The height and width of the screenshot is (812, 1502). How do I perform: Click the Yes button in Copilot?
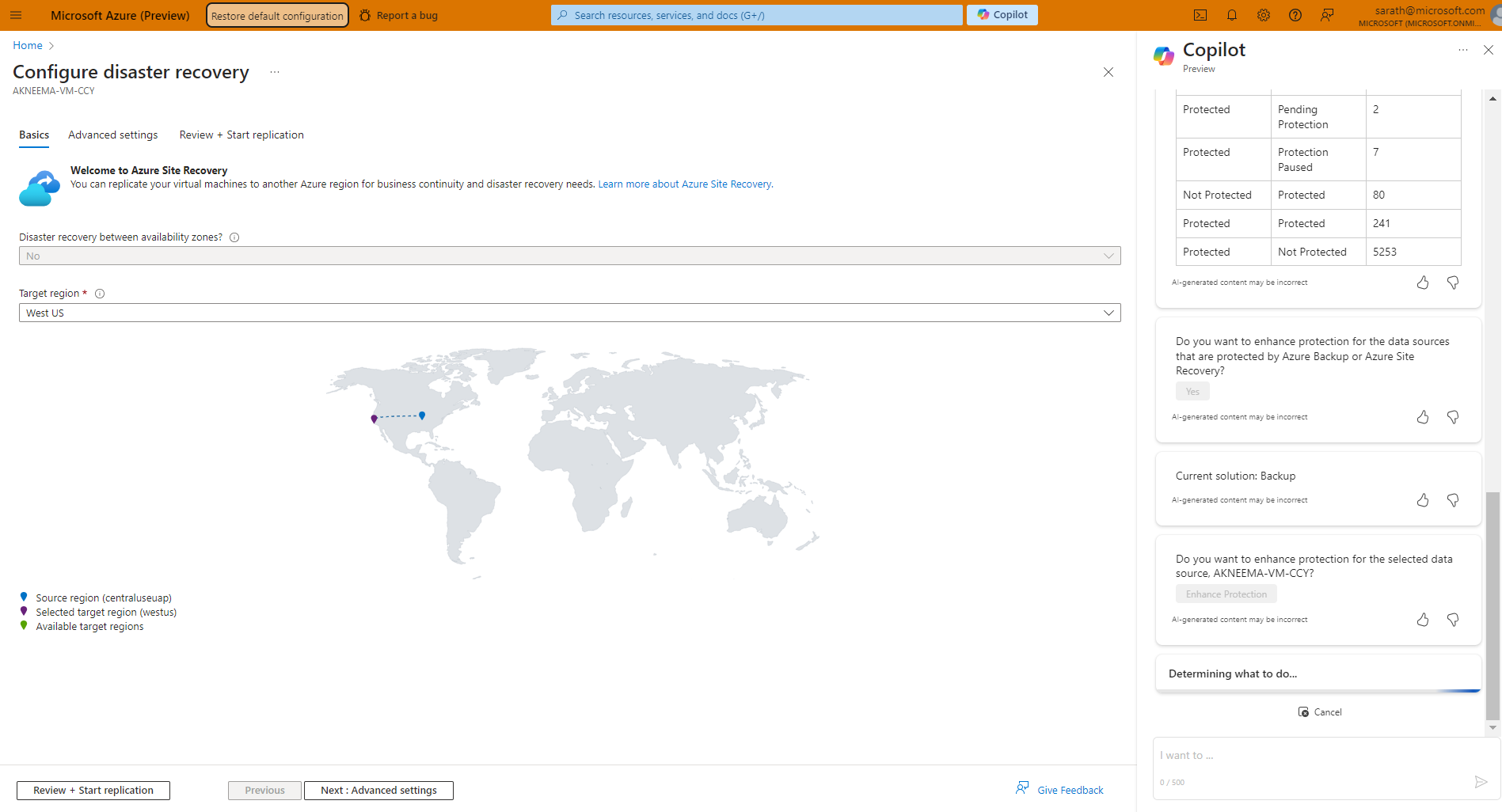pos(1192,392)
